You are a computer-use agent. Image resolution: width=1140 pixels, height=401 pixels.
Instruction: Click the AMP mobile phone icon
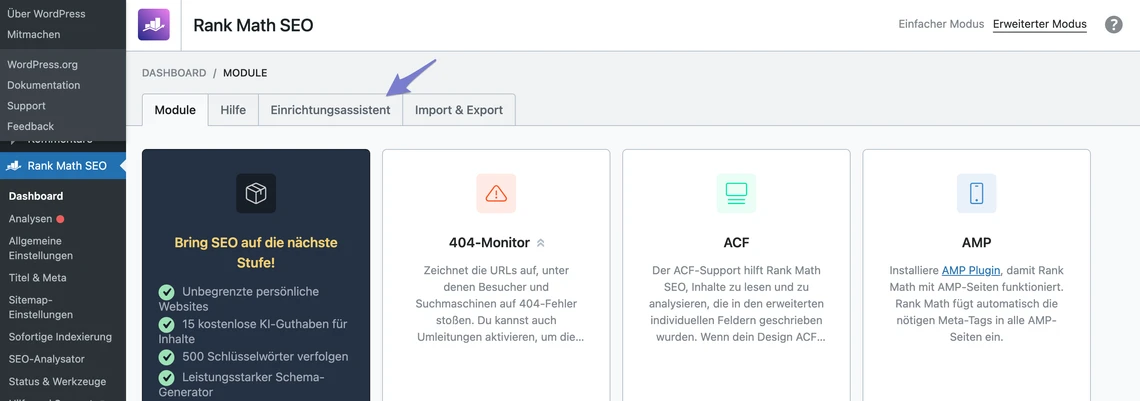976,193
